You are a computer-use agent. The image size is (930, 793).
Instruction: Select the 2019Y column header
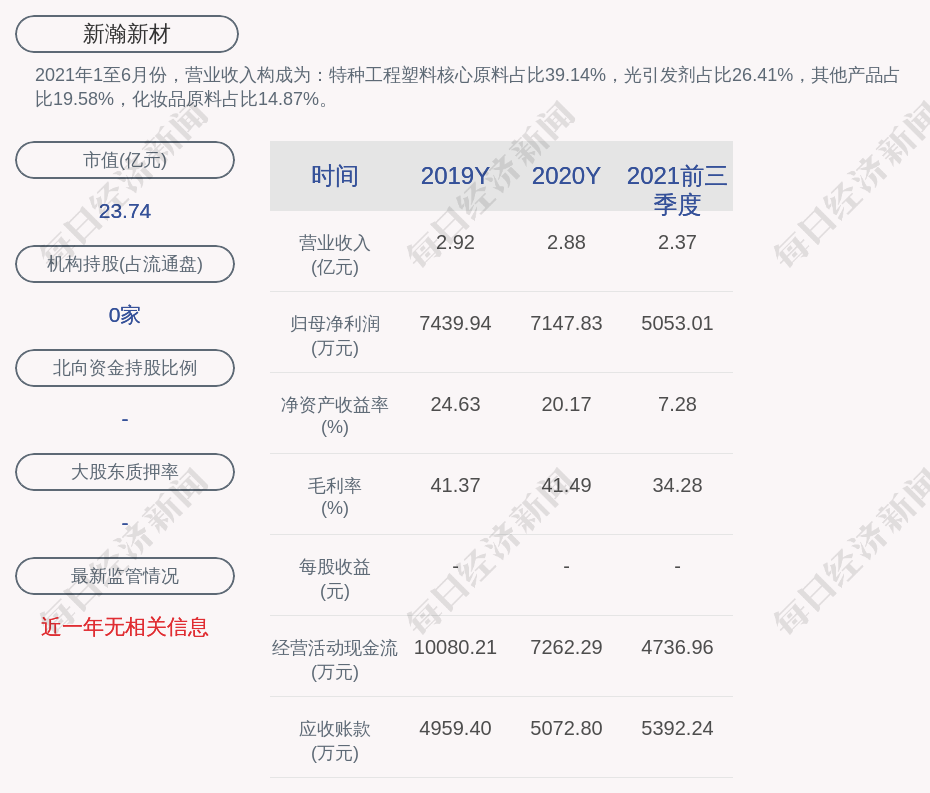point(455,176)
